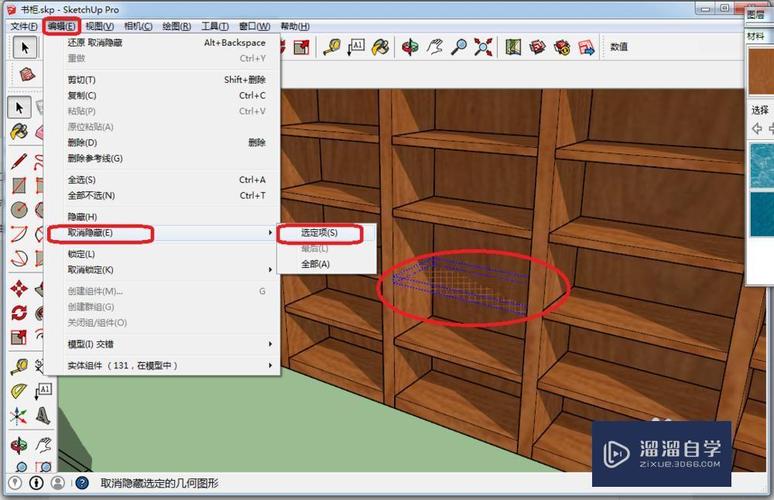
Task: Select 全部(A) in unhide submenu
Action: 326,264
